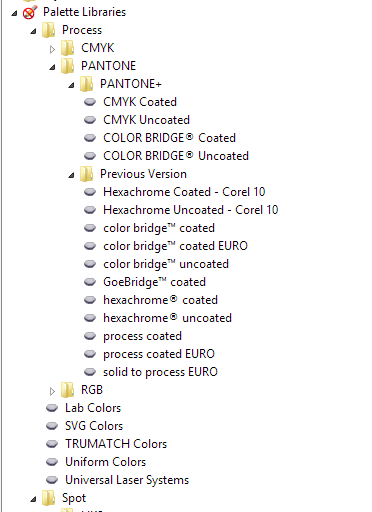Image resolution: width=372 pixels, height=512 pixels.
Task: Click palette icon beside color bridge™ uncoated
Action: pyautogui.click(x=90, y=264)
